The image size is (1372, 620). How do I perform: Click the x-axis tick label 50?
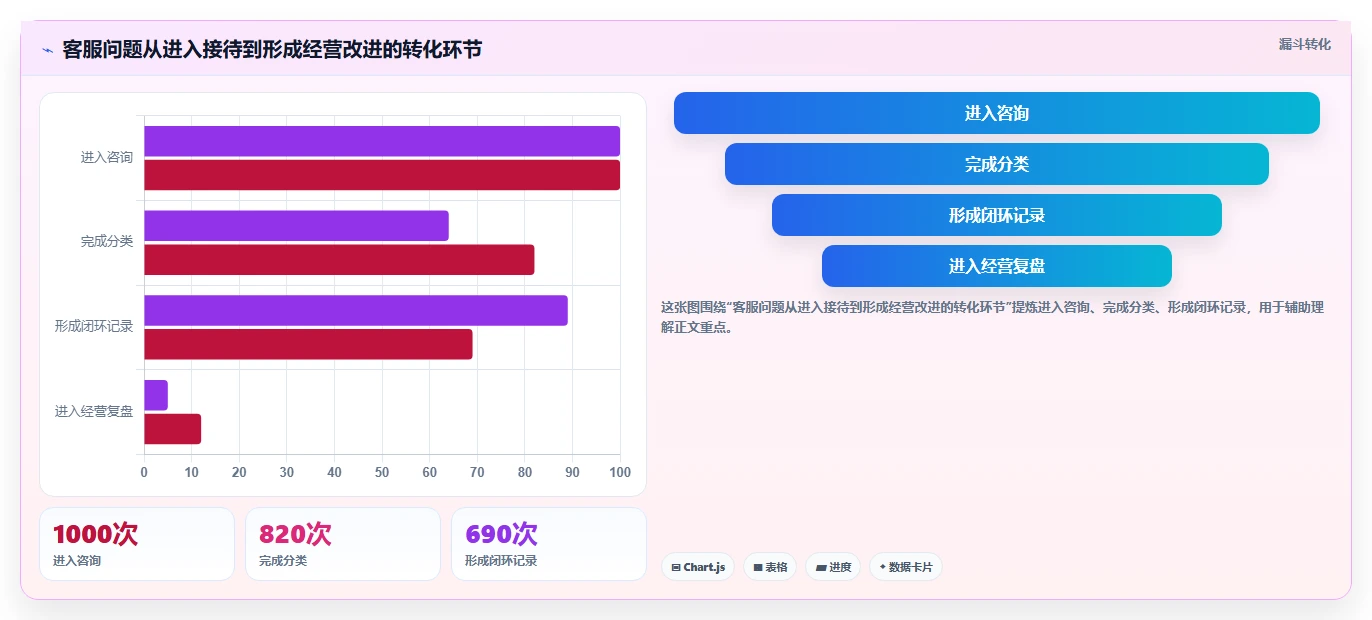click(x=382, y=472)
